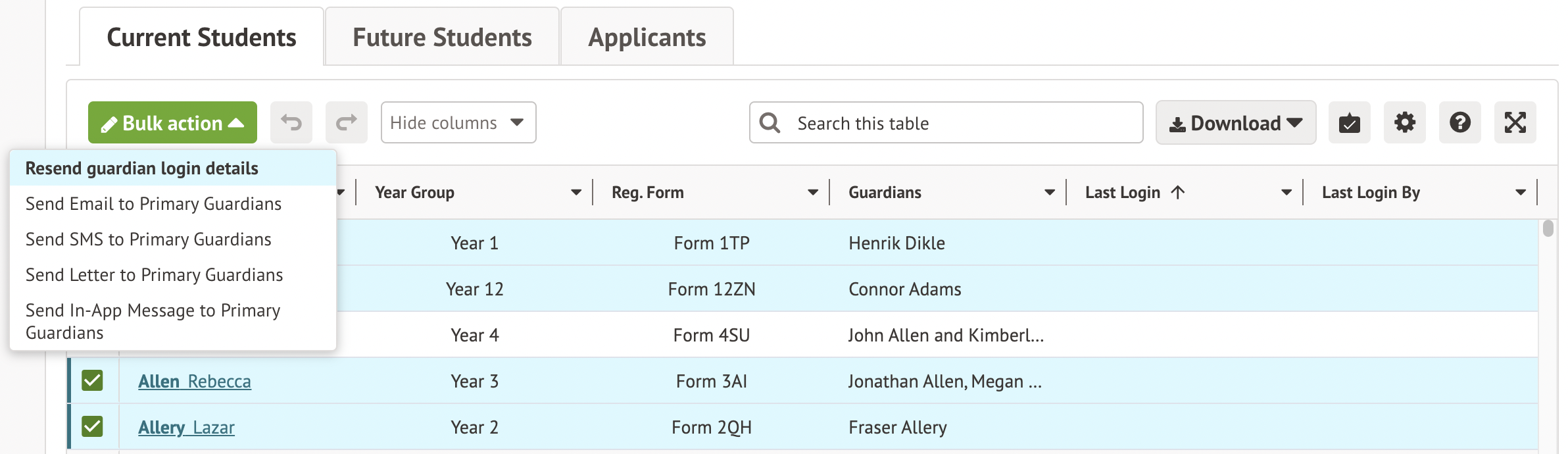This screenshot has width=1568, height=454.
Task: Open table settings gear icon
Action: click(x=1404, y=122)
